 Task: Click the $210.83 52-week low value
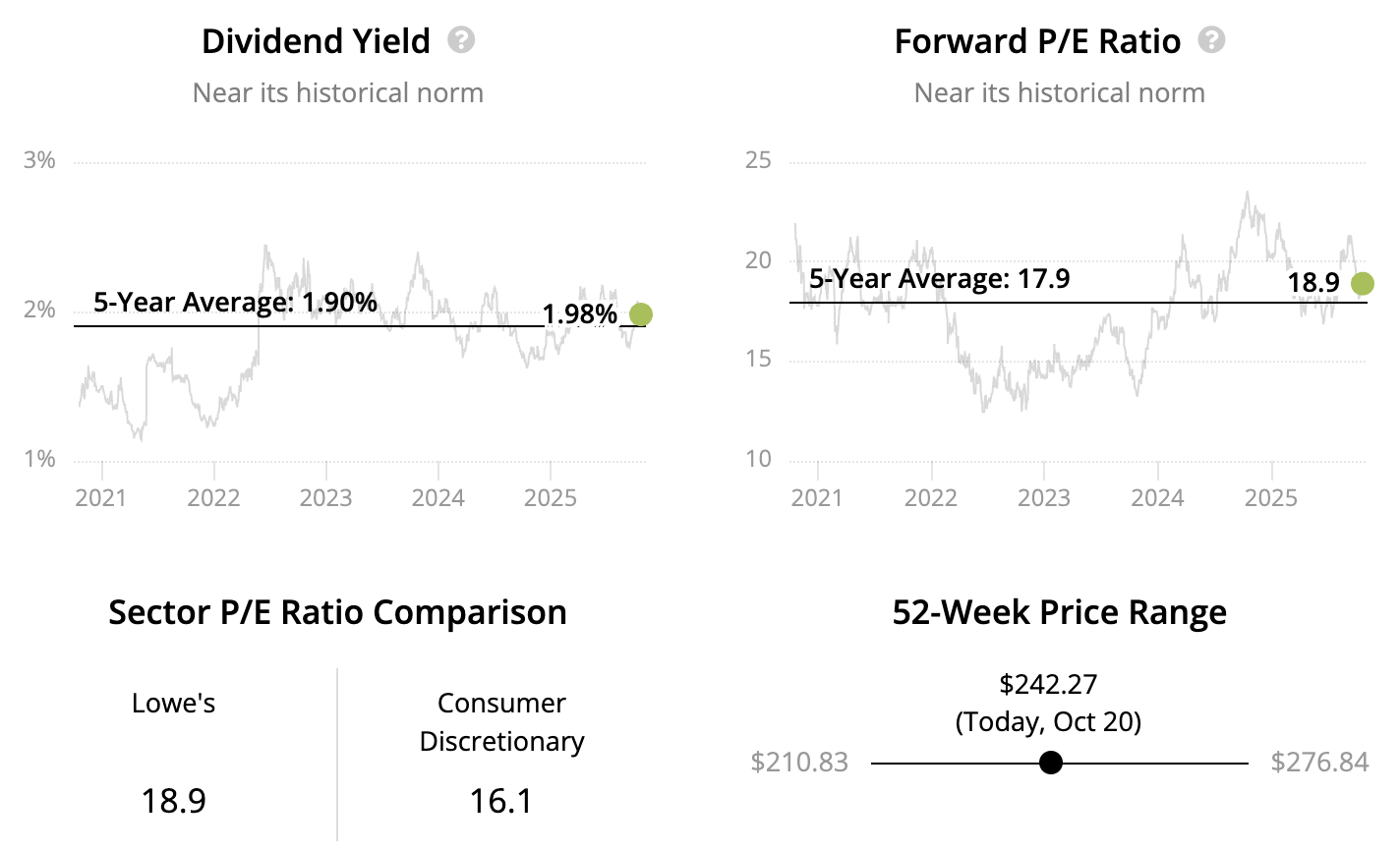click(799, 763)
